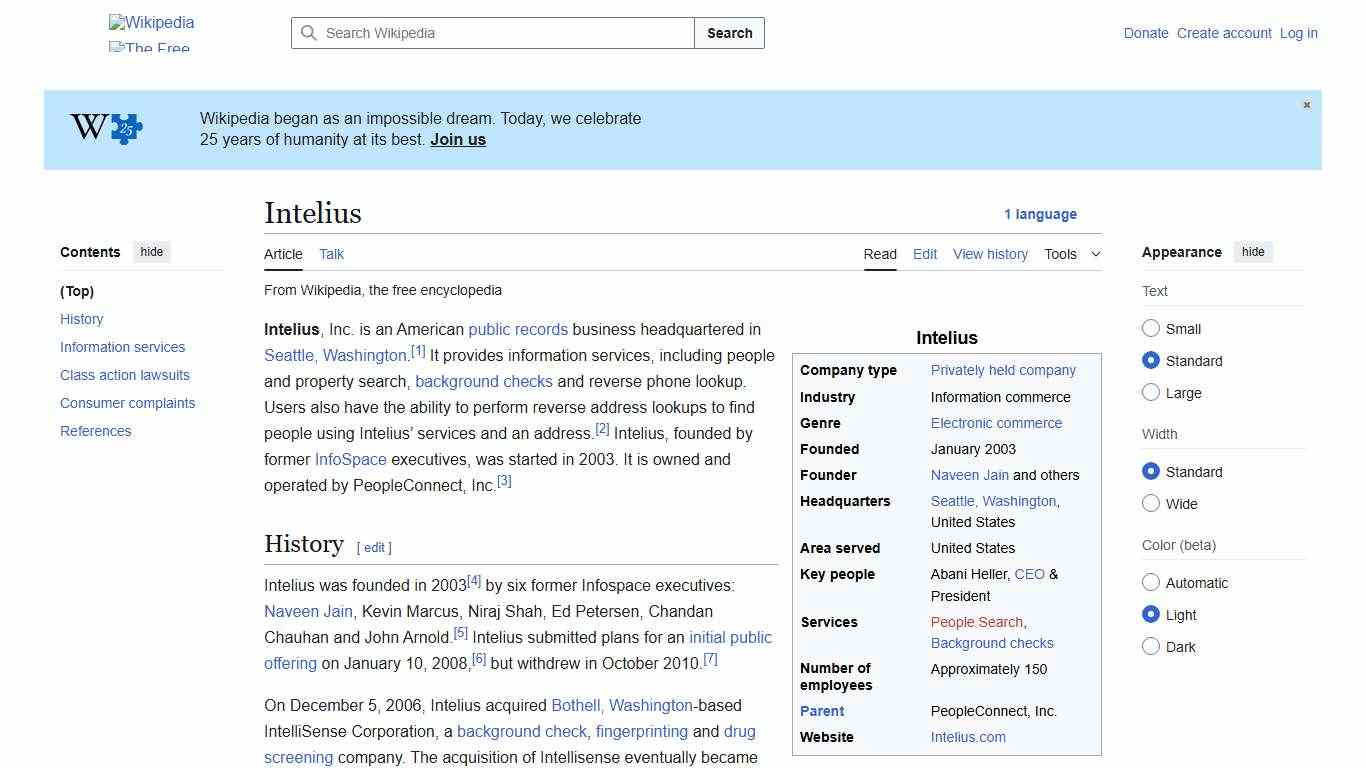Screen dimensions: 1366x768
Task: Click the magnifying glass search icon
Action: pos(309,33)
